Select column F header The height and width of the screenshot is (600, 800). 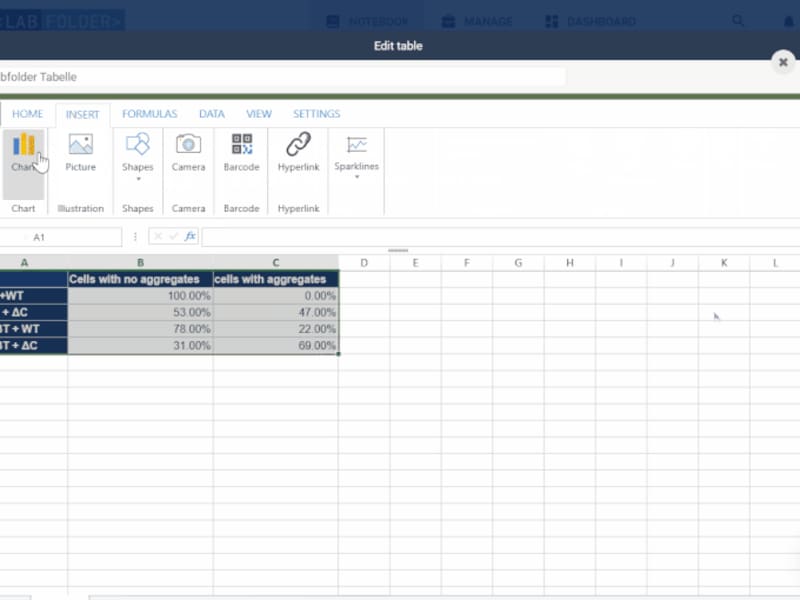(x=467, y=263)
